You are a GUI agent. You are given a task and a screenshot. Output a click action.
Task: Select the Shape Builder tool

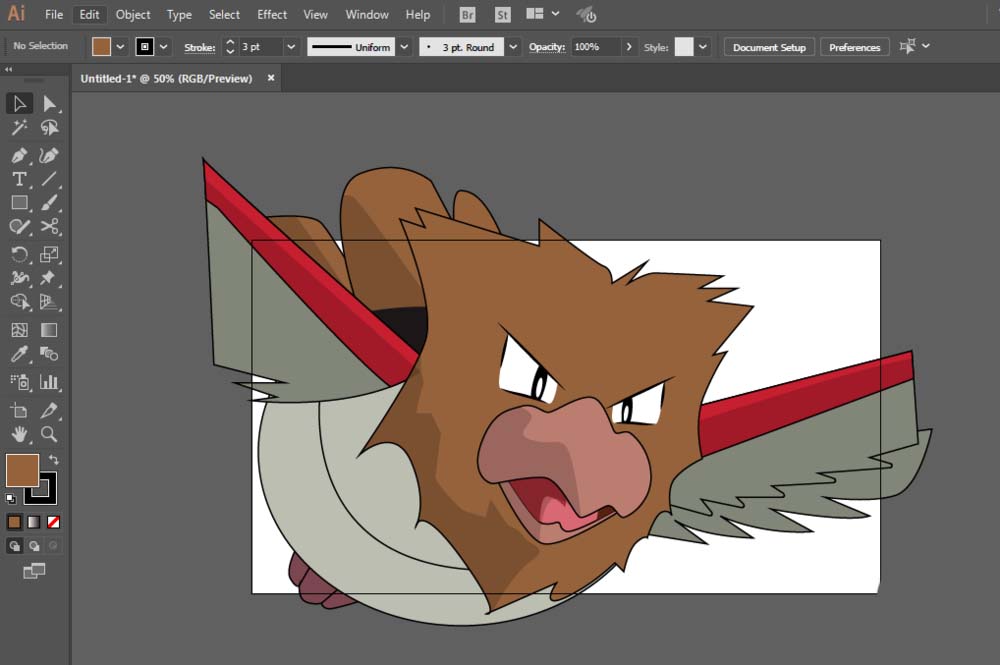[x=19, y=302]
